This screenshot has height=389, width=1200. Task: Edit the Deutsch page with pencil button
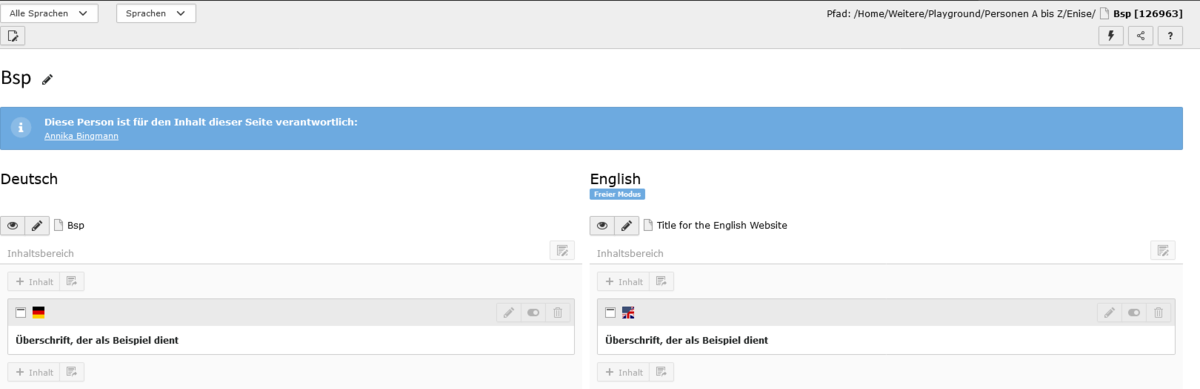click(37, 225)
